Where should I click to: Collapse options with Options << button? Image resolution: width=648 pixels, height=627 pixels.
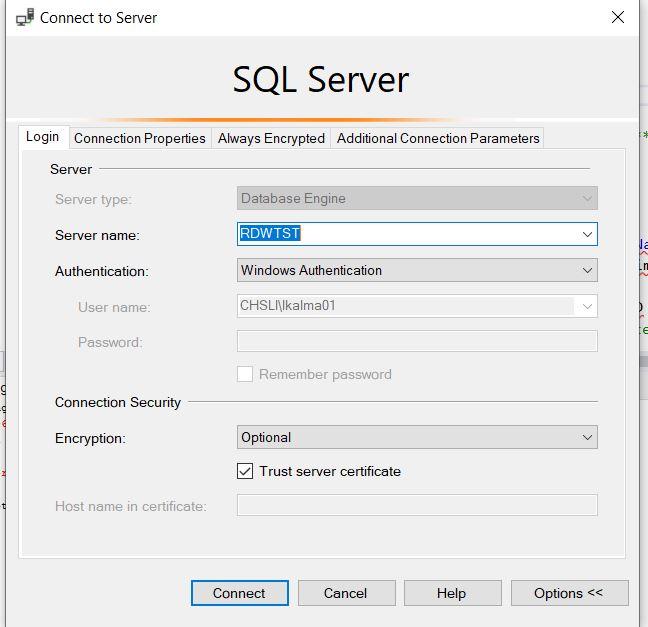click(x=569, y=593)
